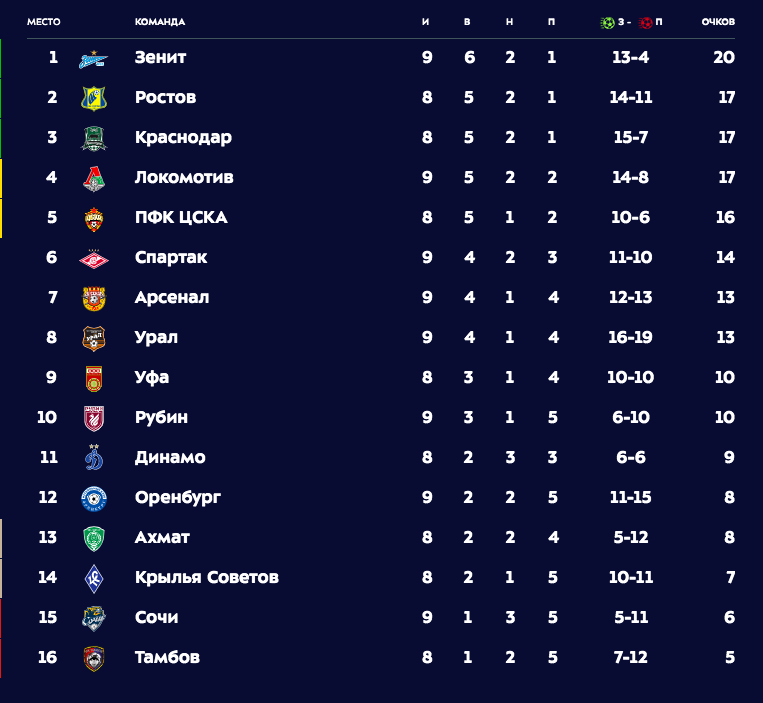Screen dimensions: 763x703
Task: Click the Rostov club crest
Action: (93, 98)
